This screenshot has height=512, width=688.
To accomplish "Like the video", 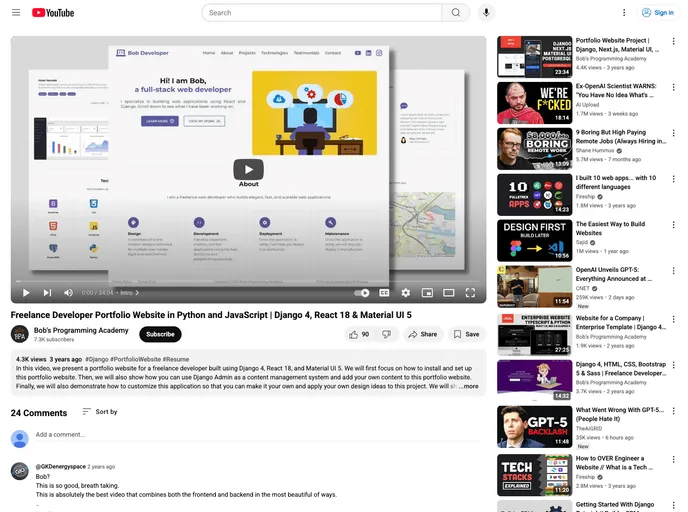I will [x=360, y=334].
